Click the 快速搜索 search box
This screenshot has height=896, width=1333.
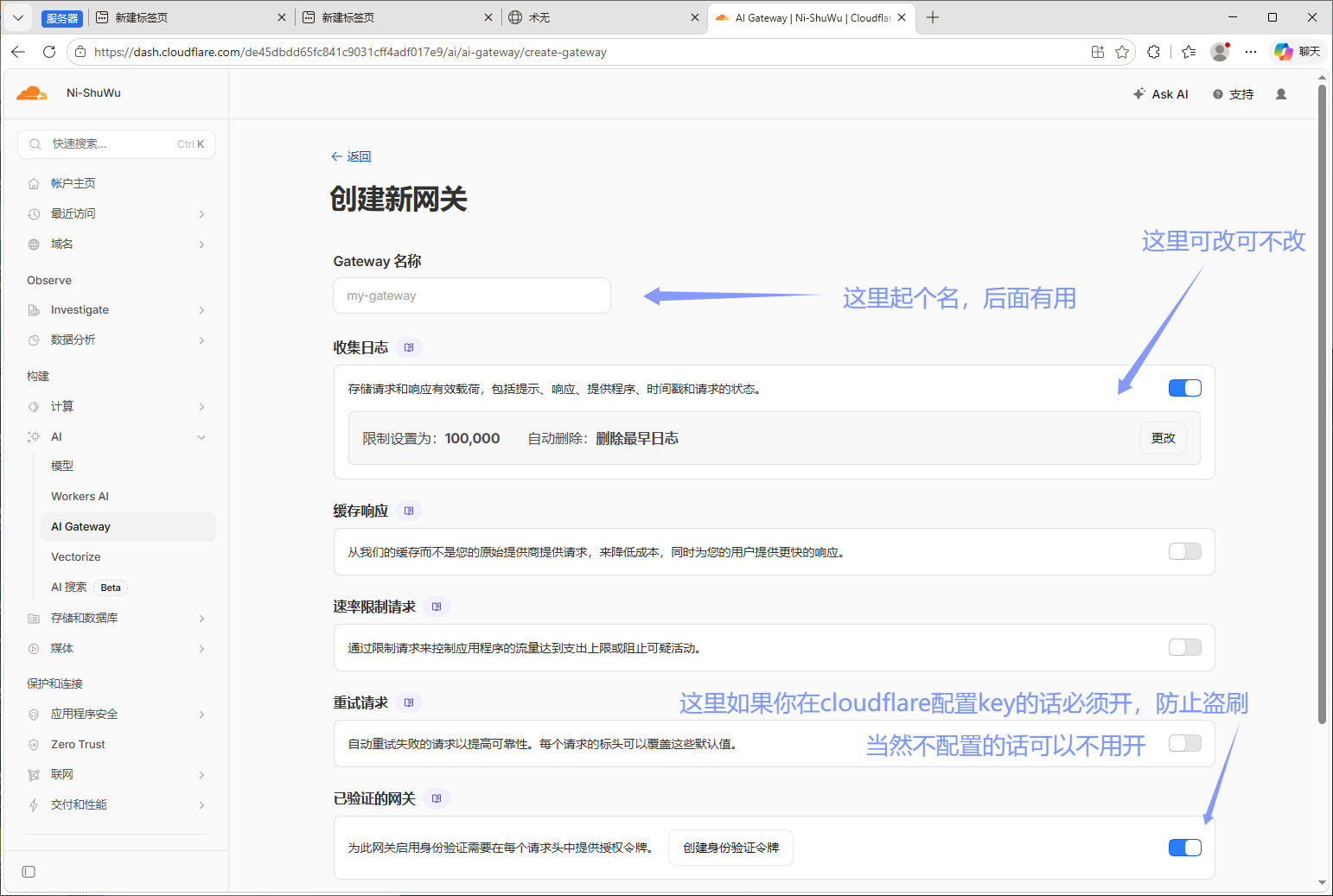[116, 143]
